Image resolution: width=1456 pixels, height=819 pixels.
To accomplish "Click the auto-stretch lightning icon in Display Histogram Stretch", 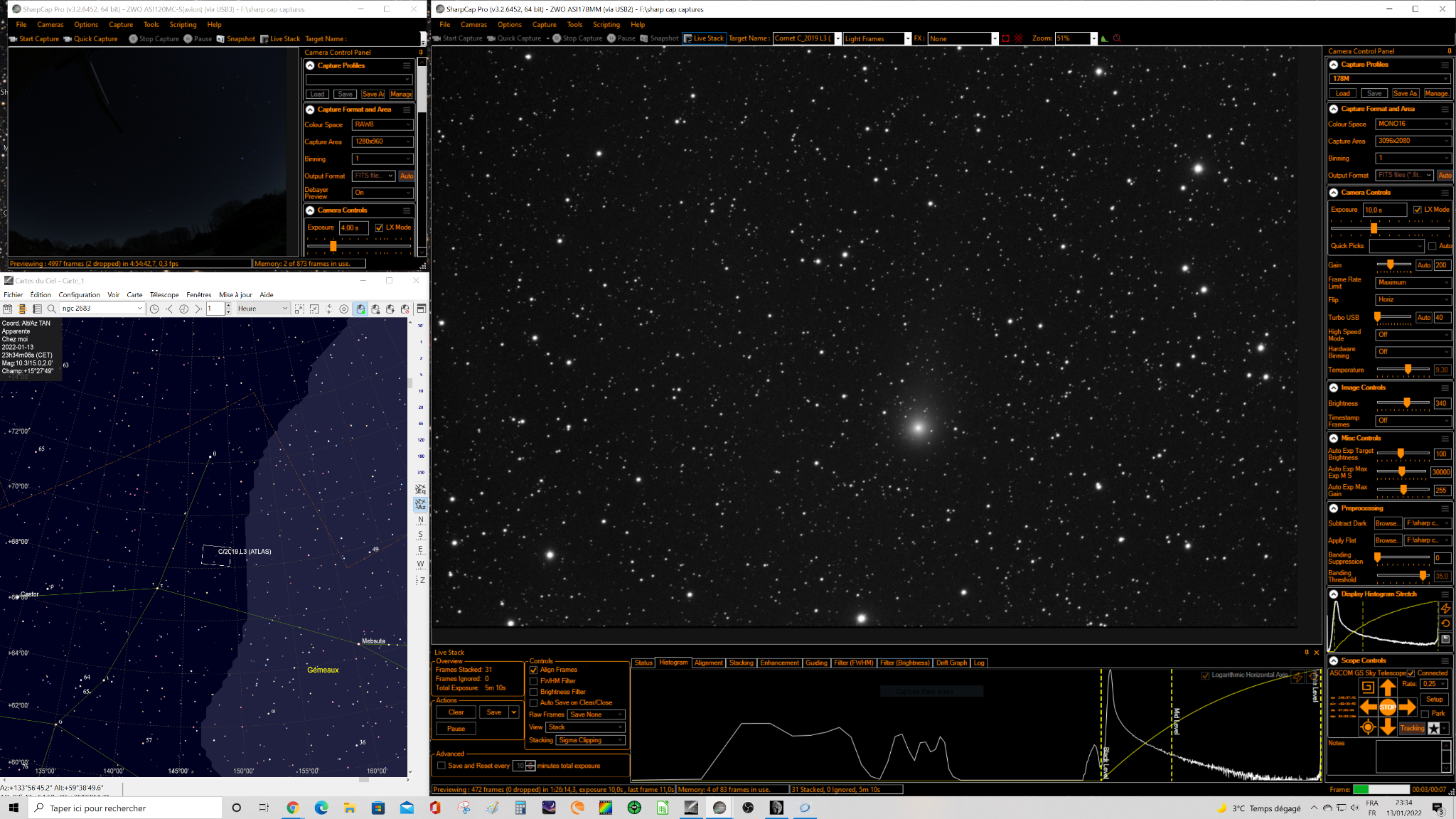I will coord(1445,609).
